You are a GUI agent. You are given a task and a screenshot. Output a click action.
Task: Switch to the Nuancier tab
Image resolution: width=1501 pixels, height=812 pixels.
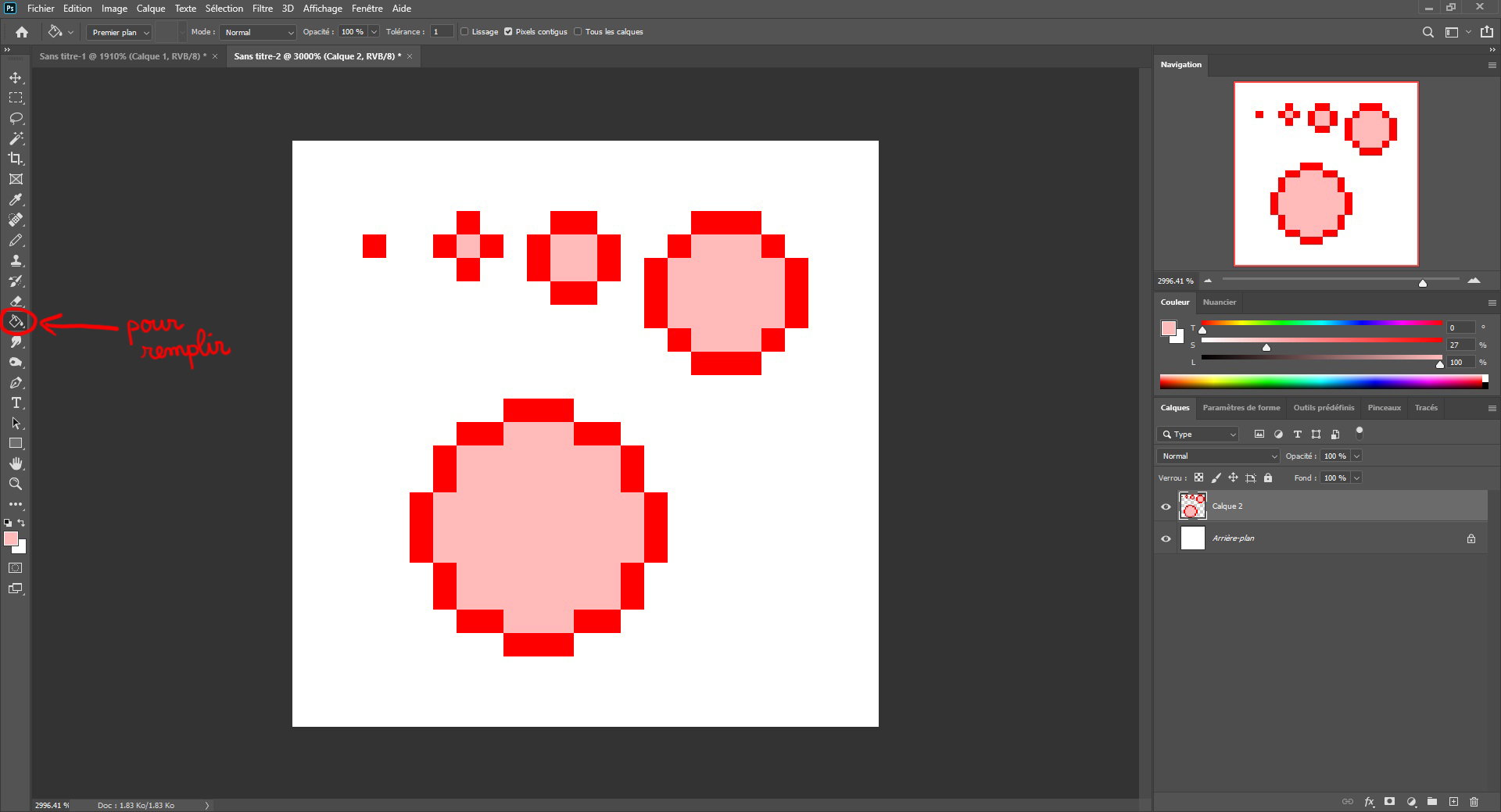(1220, 302)
